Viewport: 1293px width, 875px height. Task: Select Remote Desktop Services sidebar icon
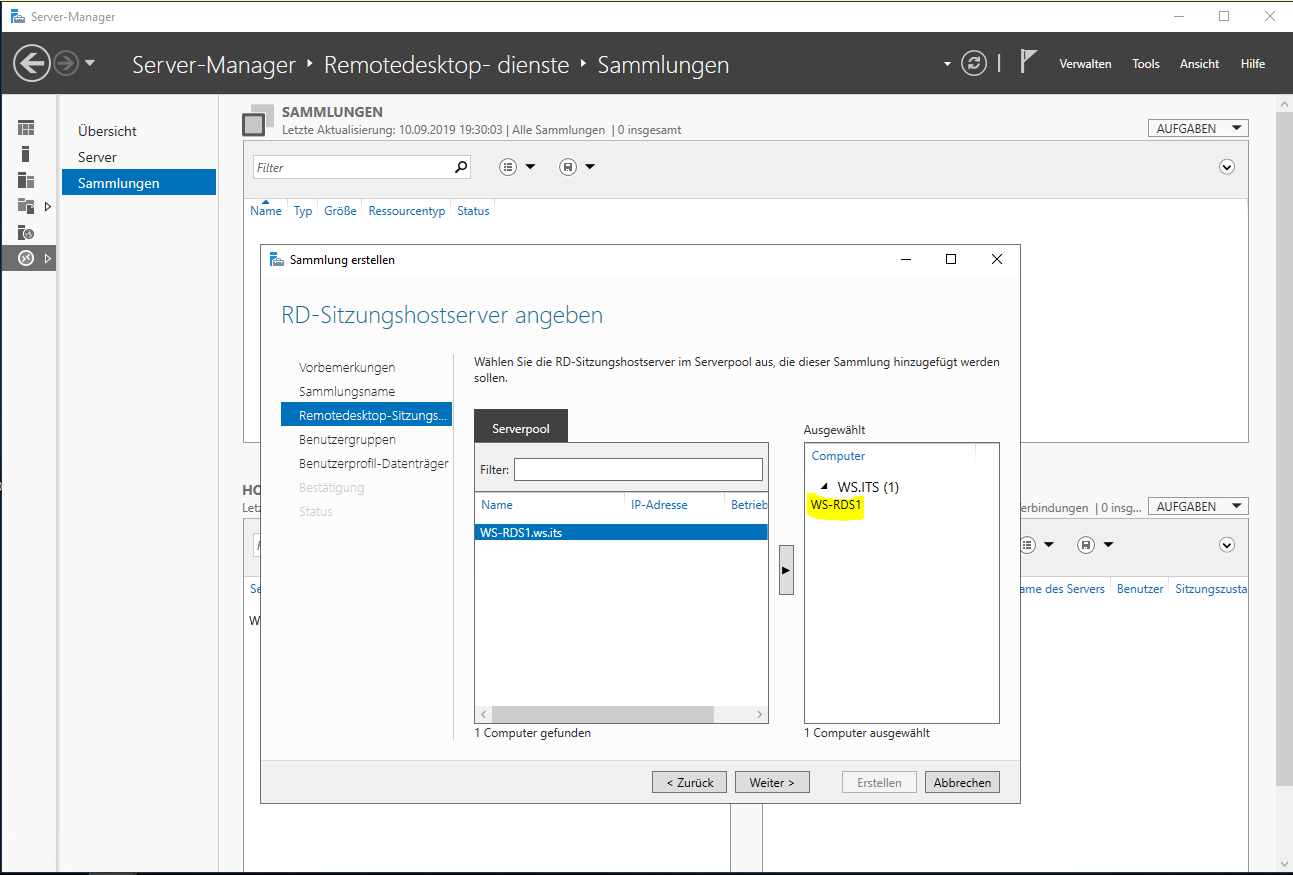coord(27,258)
